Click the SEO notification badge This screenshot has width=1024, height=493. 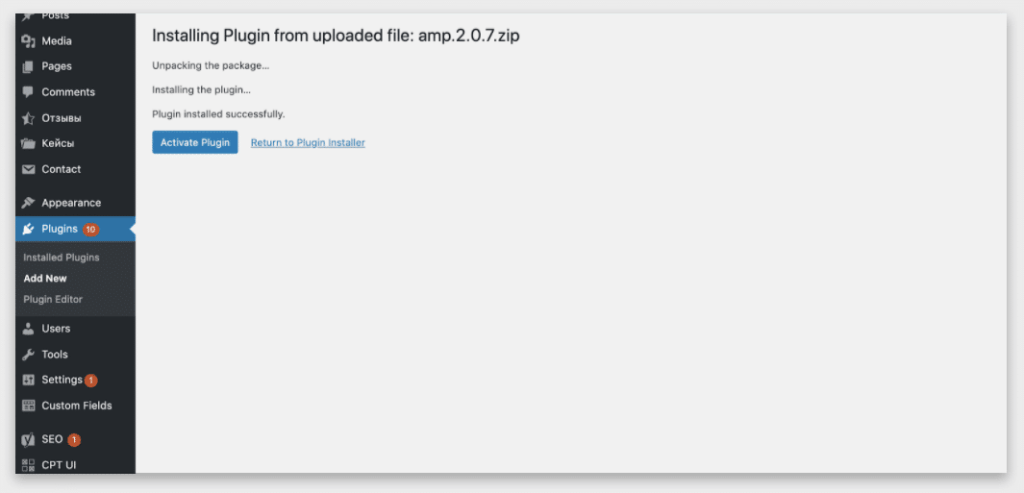coord(74,440)
